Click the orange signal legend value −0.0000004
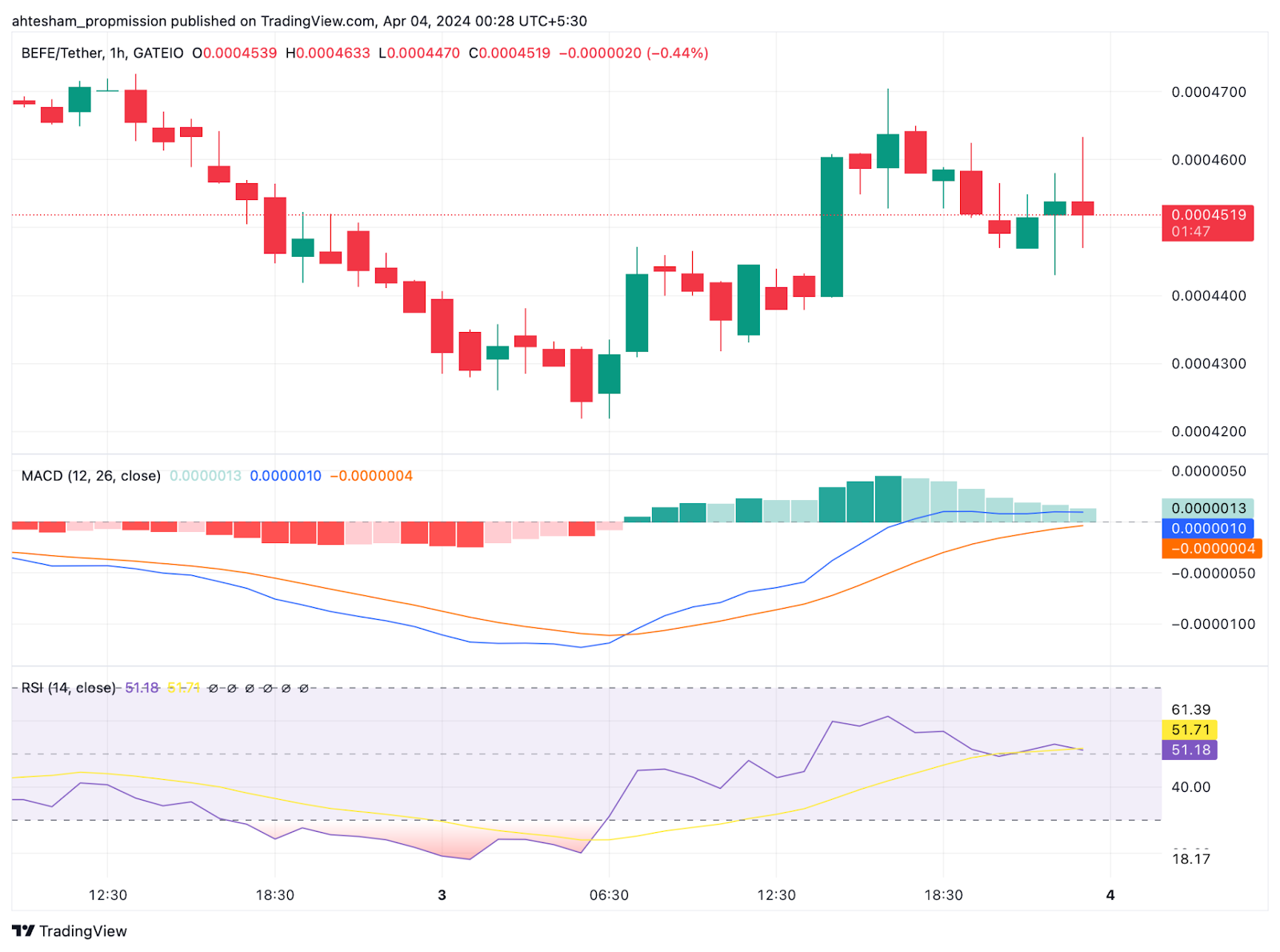Image resolution: width=1280 pixels, height=952 pixels. [371, 476]
